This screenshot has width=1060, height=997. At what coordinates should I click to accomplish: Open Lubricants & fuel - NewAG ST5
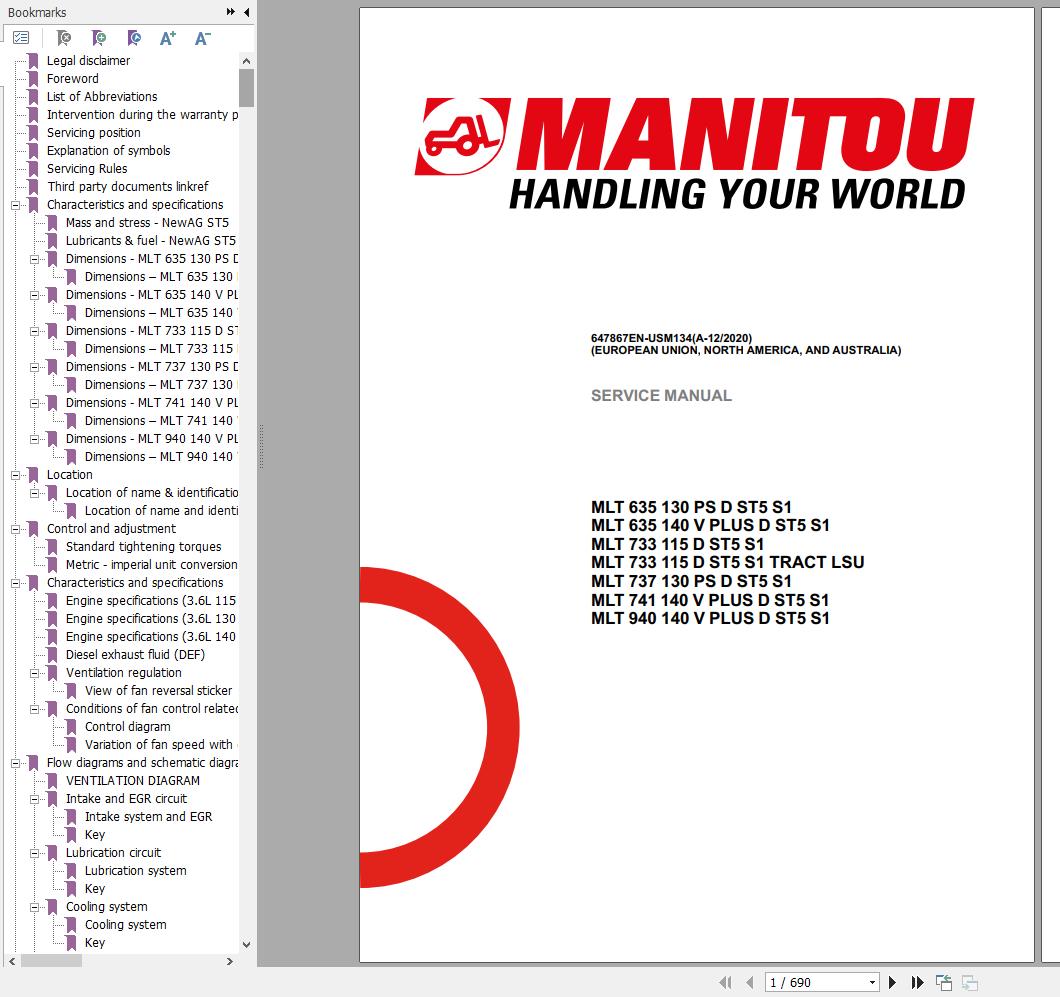point(151,241)
